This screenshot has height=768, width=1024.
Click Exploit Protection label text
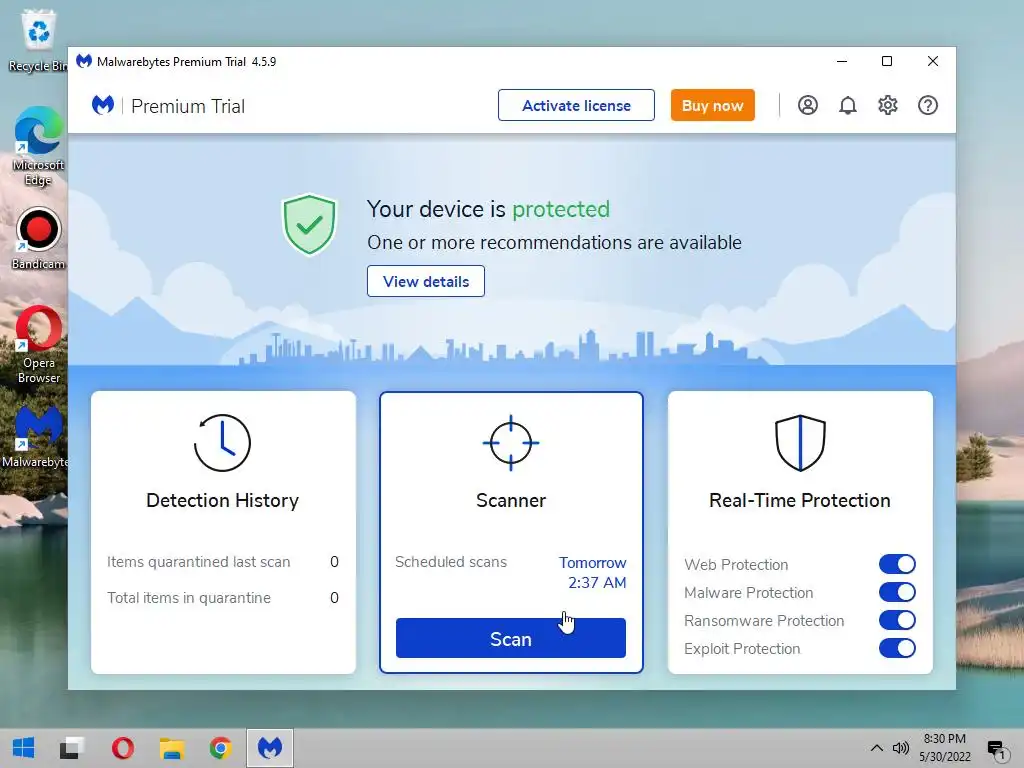pyautogui.click(x=742, y=648)
